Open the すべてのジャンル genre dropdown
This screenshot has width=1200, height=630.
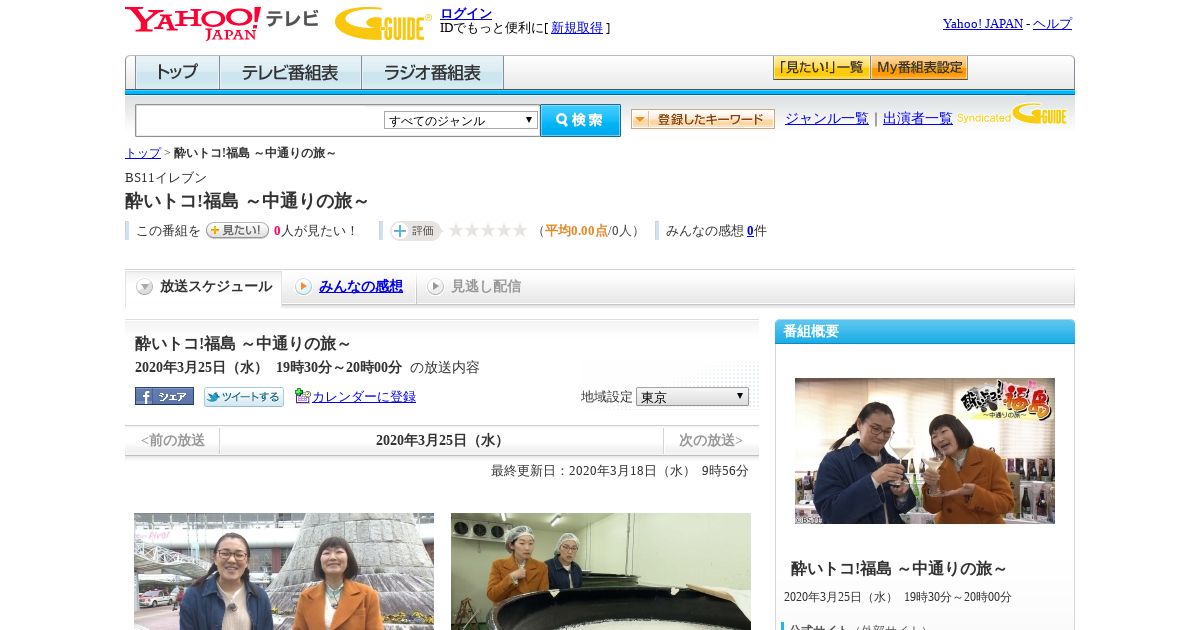(x=461, y=120)
